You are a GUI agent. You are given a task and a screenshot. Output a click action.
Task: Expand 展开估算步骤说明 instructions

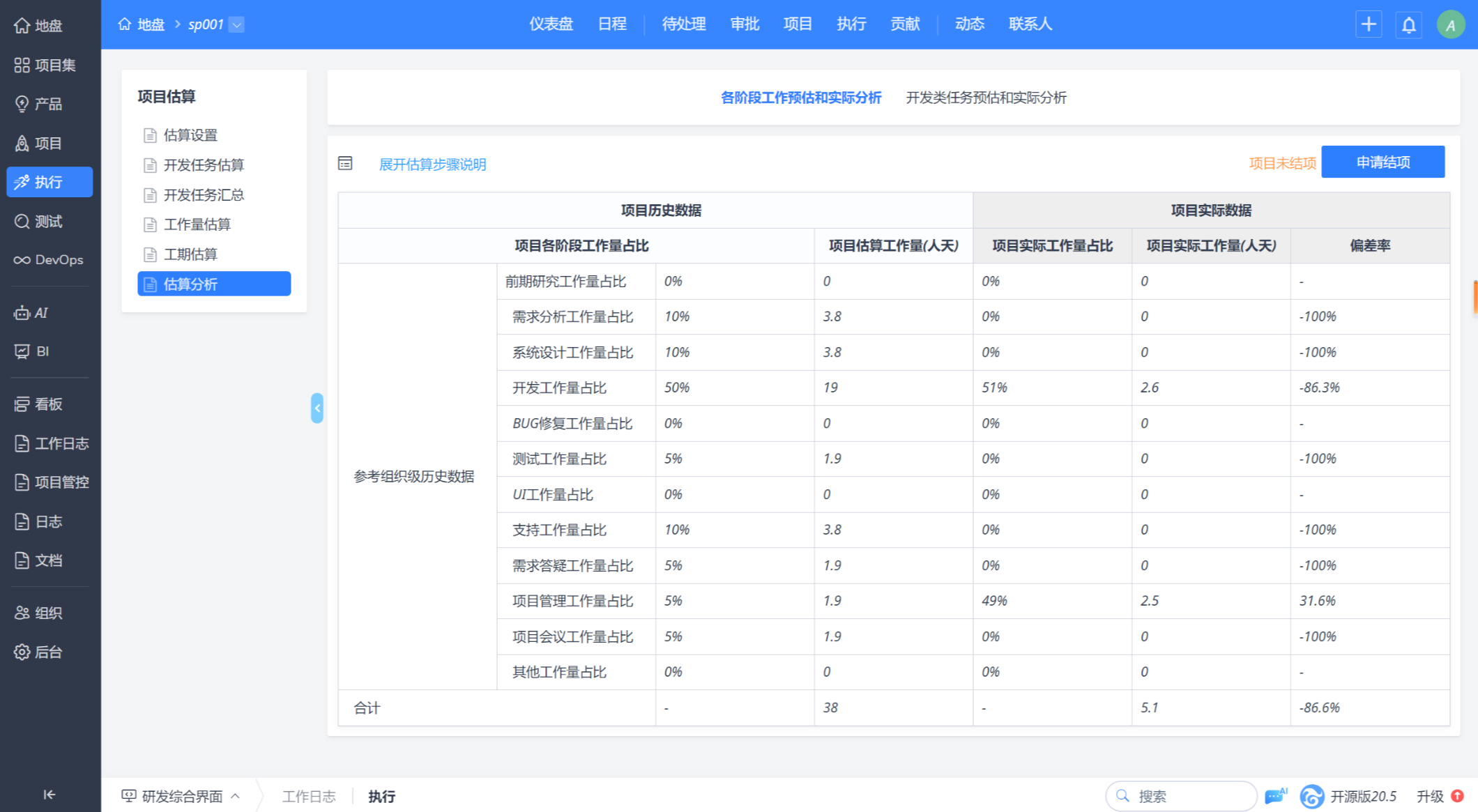click(432, 164)
